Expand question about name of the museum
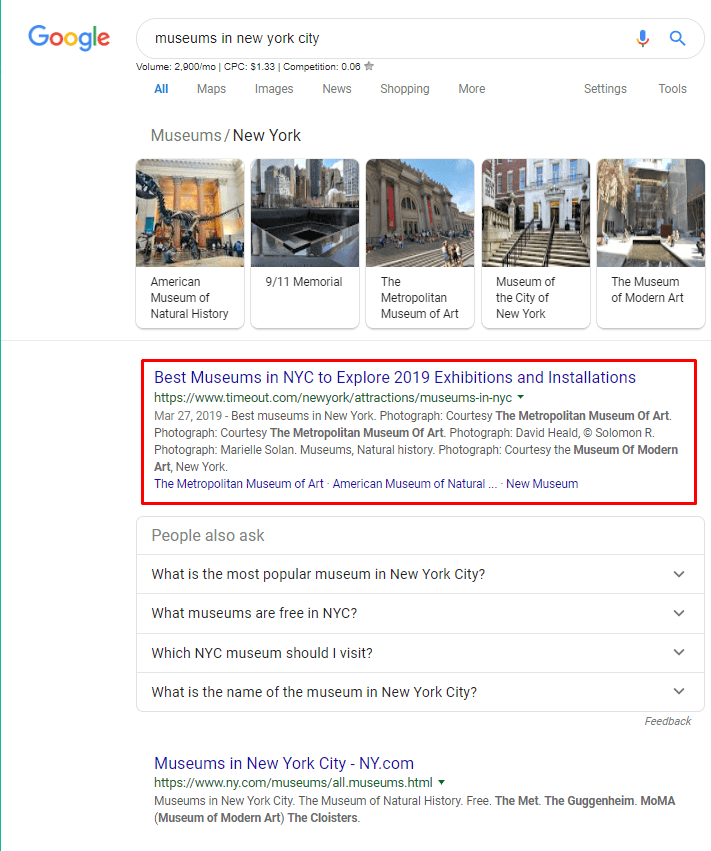This screenshot has height=851, width=711. click(x=420, y=692)
